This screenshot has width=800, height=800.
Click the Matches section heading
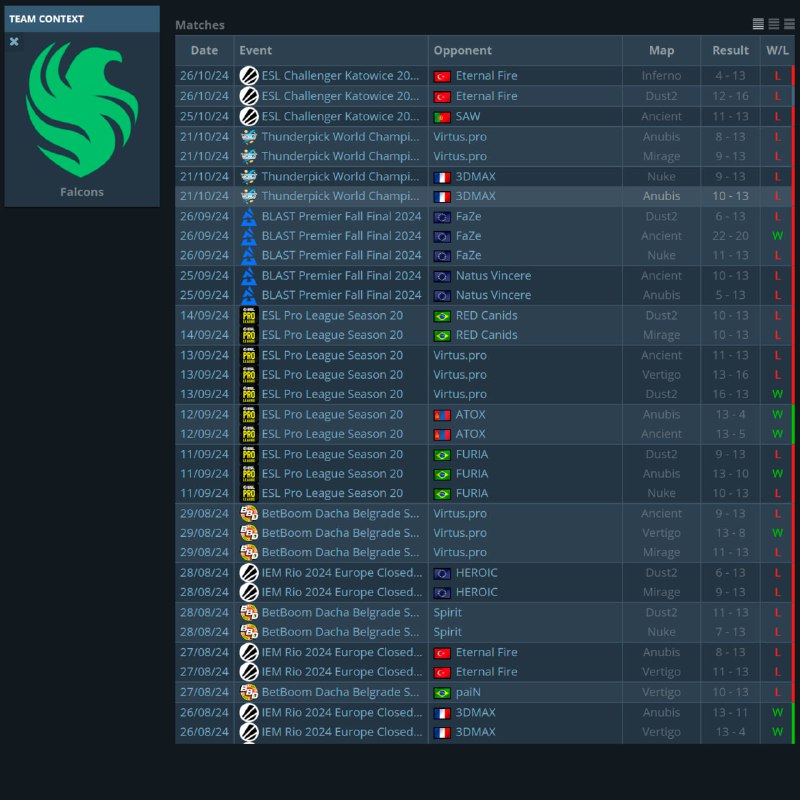[199, 25]
